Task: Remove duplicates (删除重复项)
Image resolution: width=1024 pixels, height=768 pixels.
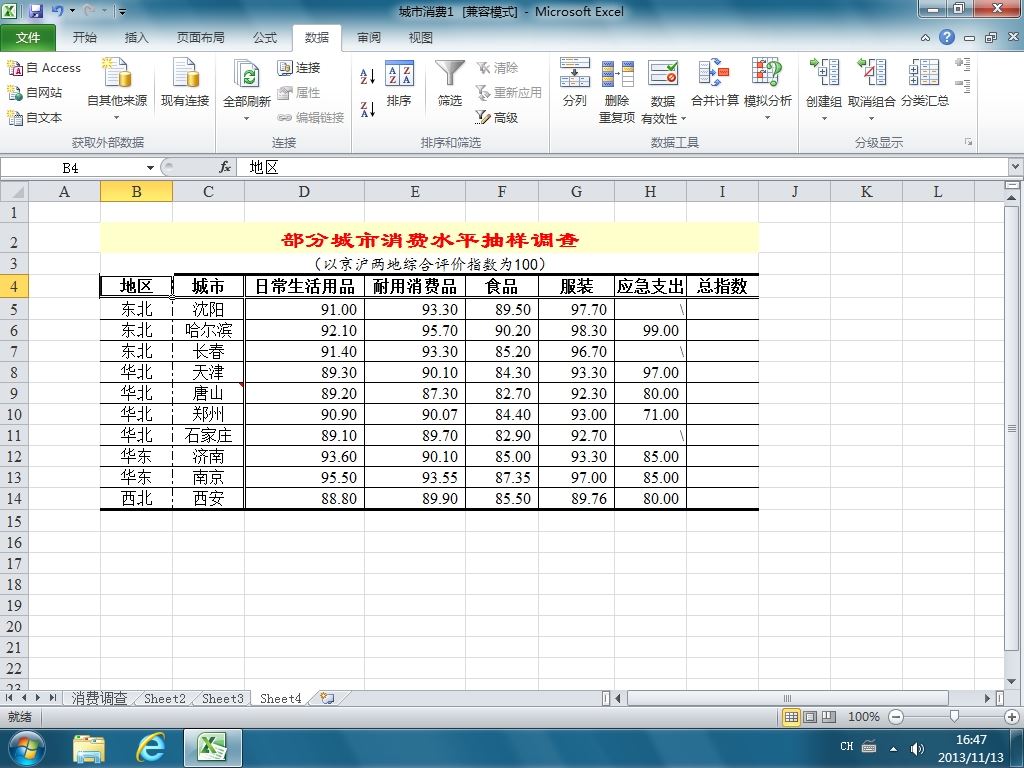Action: 617,90
